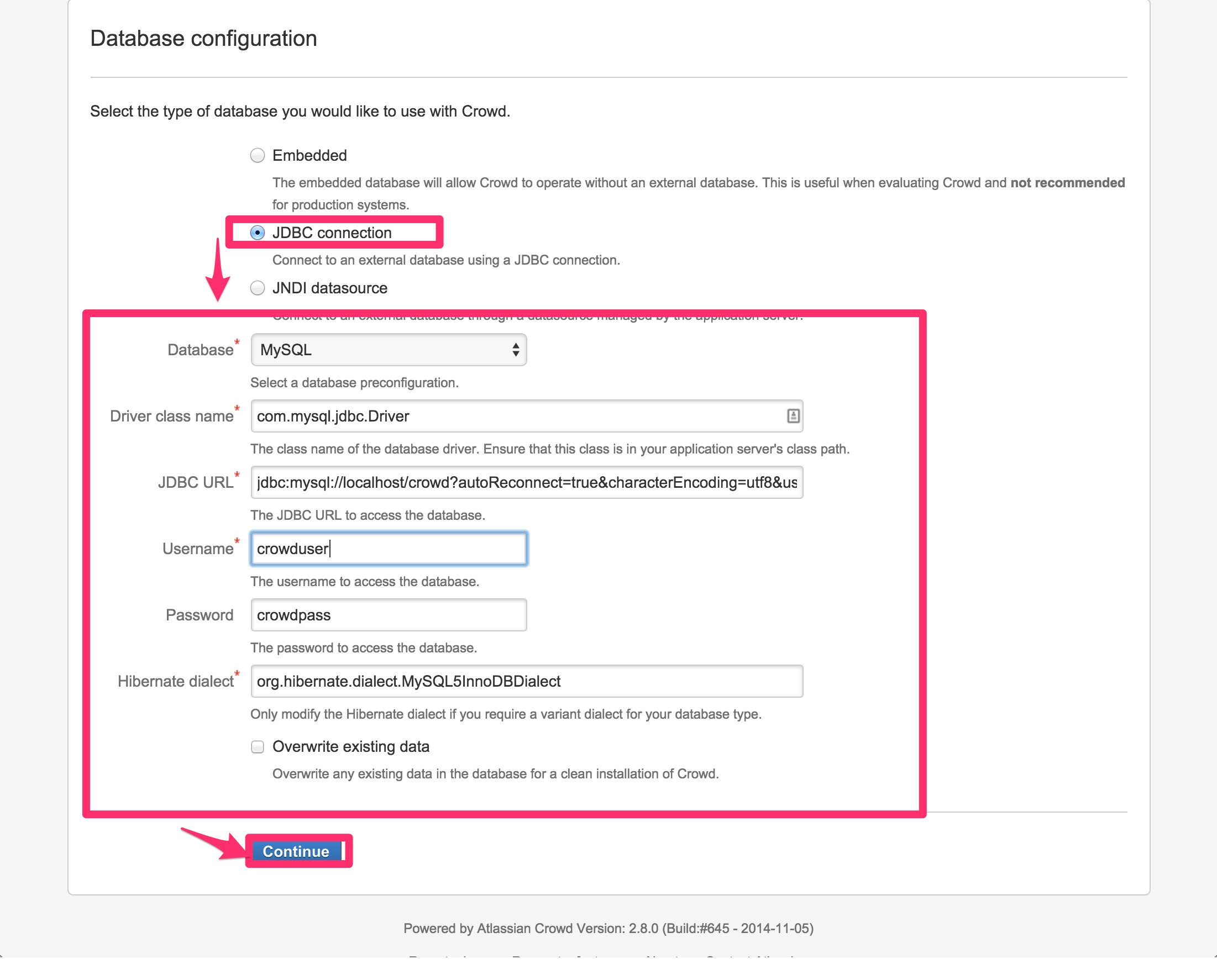Click 'Connect to an external database using a JDBC connection.' text

446,260
